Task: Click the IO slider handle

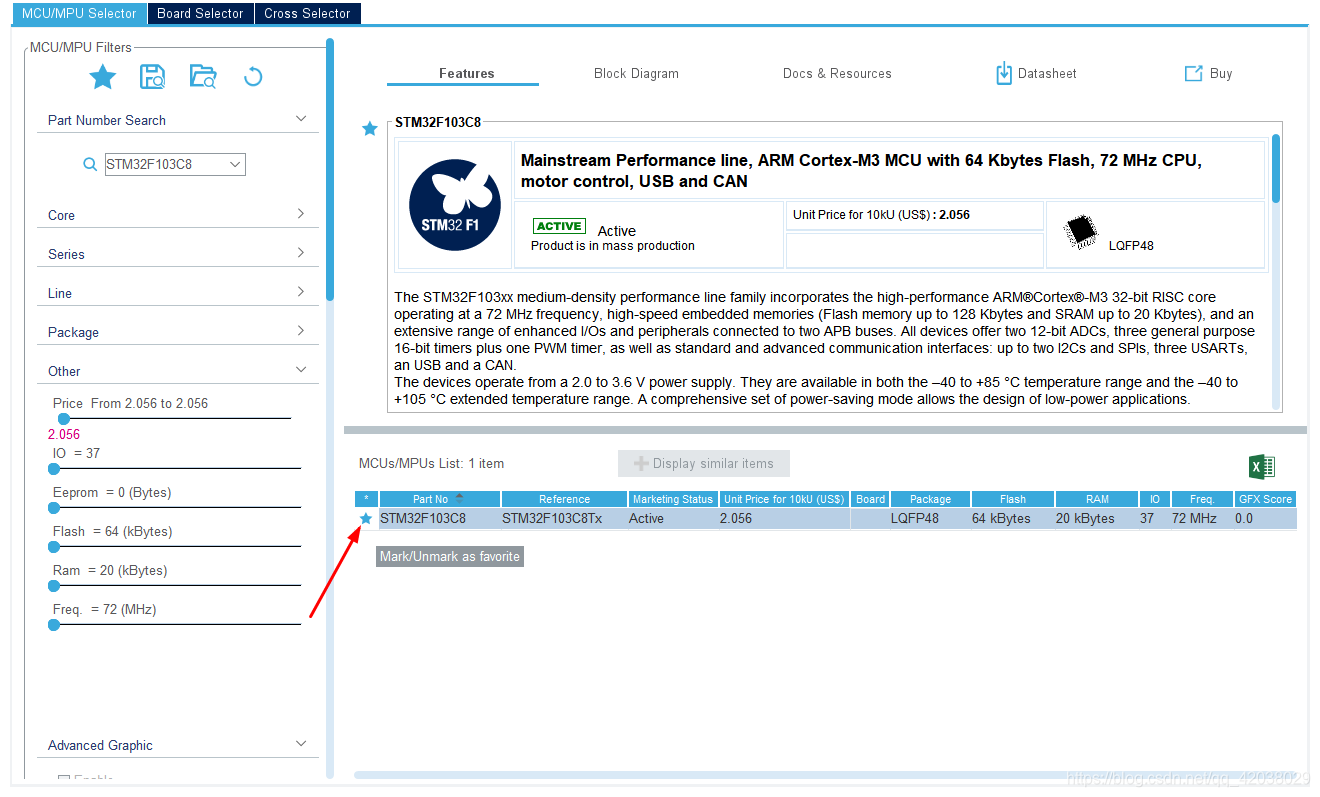Action: 54,468
